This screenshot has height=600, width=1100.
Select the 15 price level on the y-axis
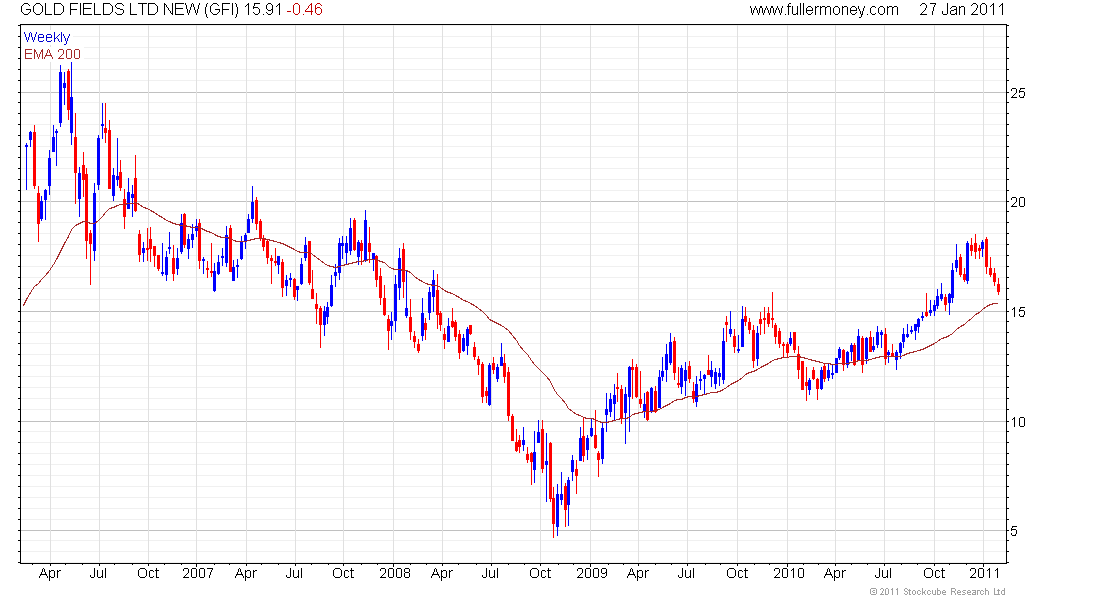coord(1019,312)
